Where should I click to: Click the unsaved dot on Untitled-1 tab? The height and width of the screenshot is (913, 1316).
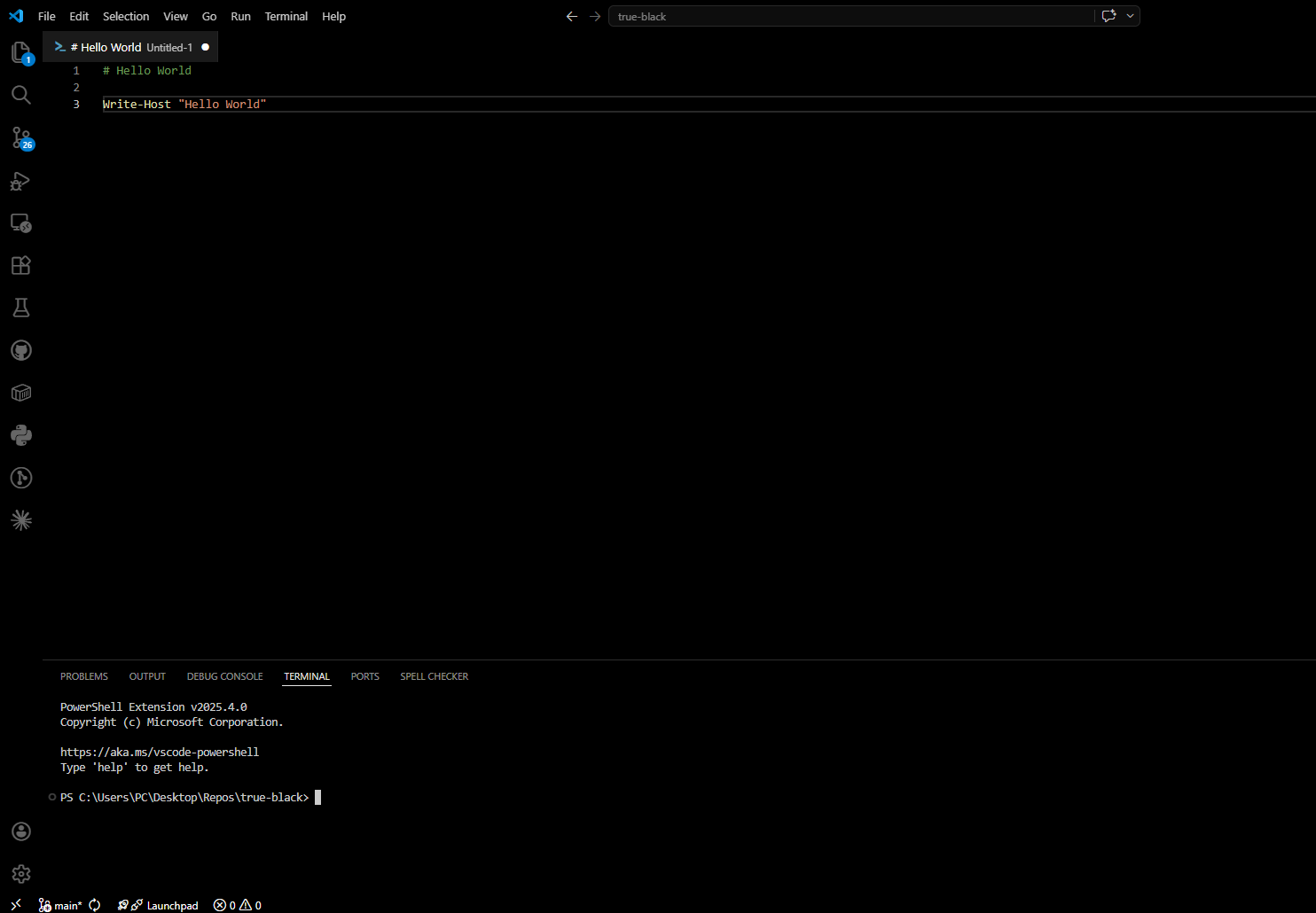click(x=206, y=47)
